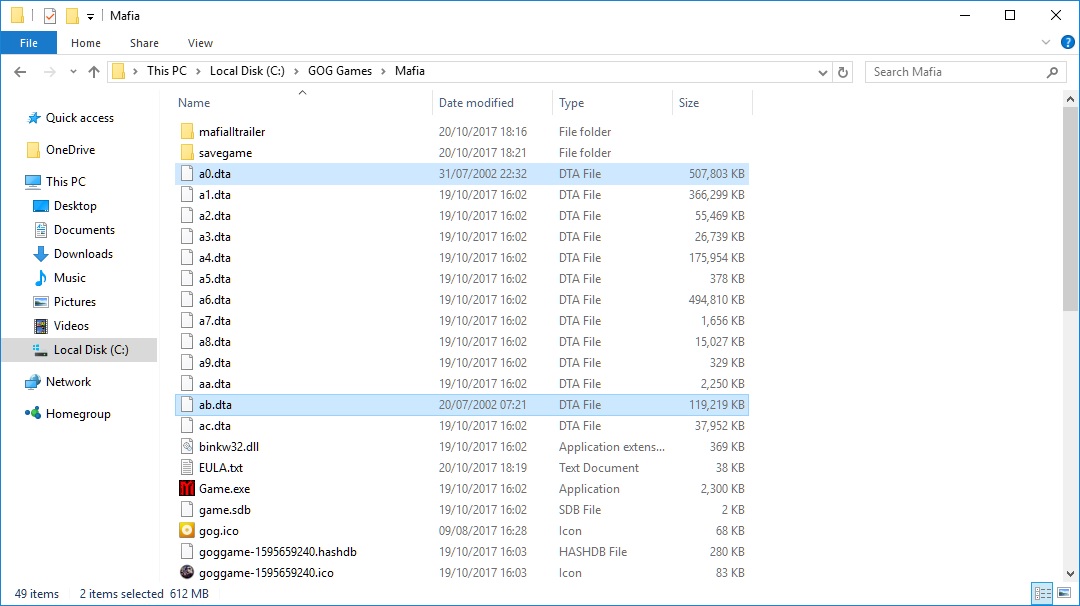This screenshot has width=1080, height=606.
Task: Navigate to GOG Games in address bar
Action: [x=340, y=71]
